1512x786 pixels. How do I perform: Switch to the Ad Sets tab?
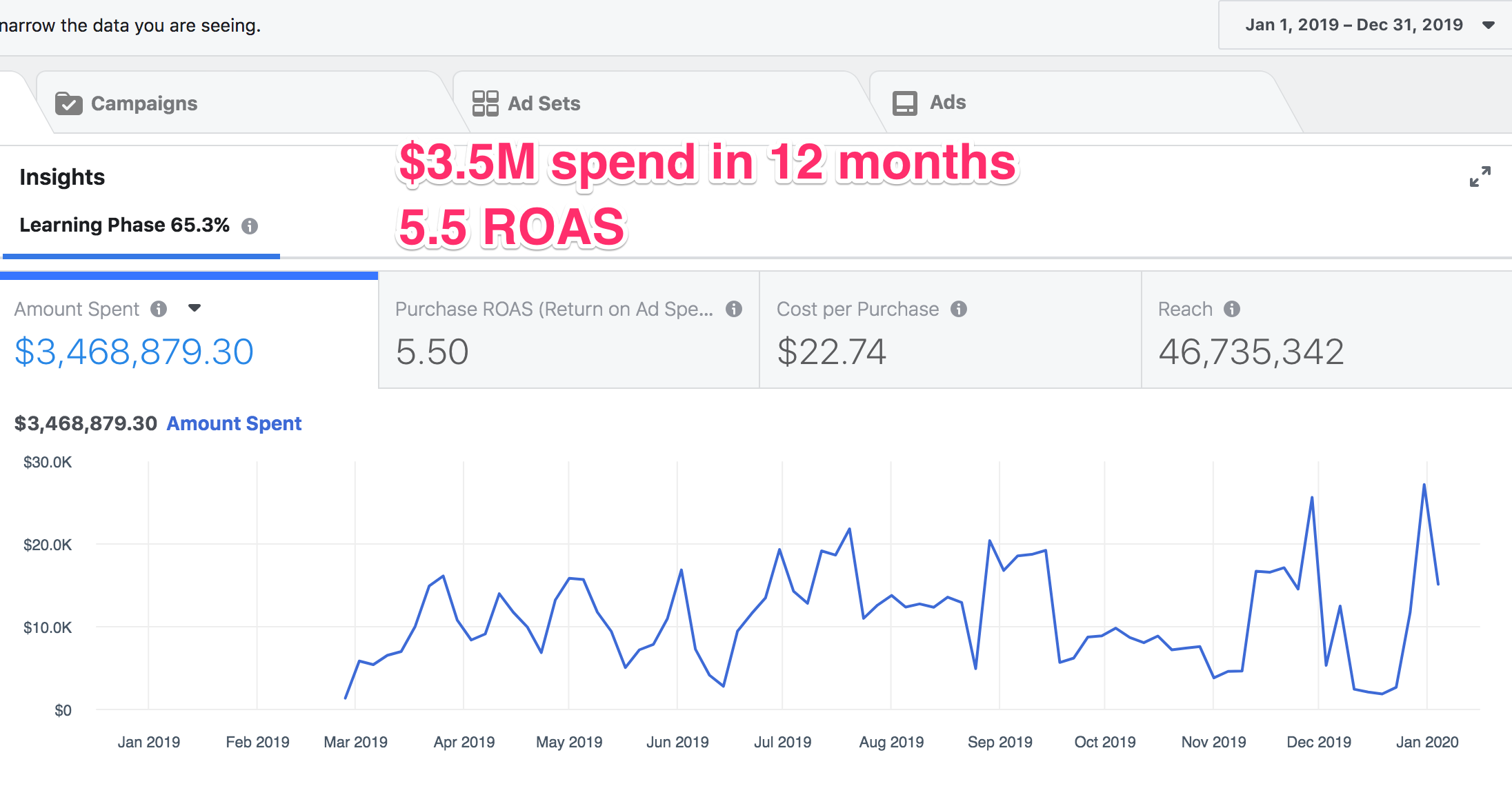[x=544, y=103]
